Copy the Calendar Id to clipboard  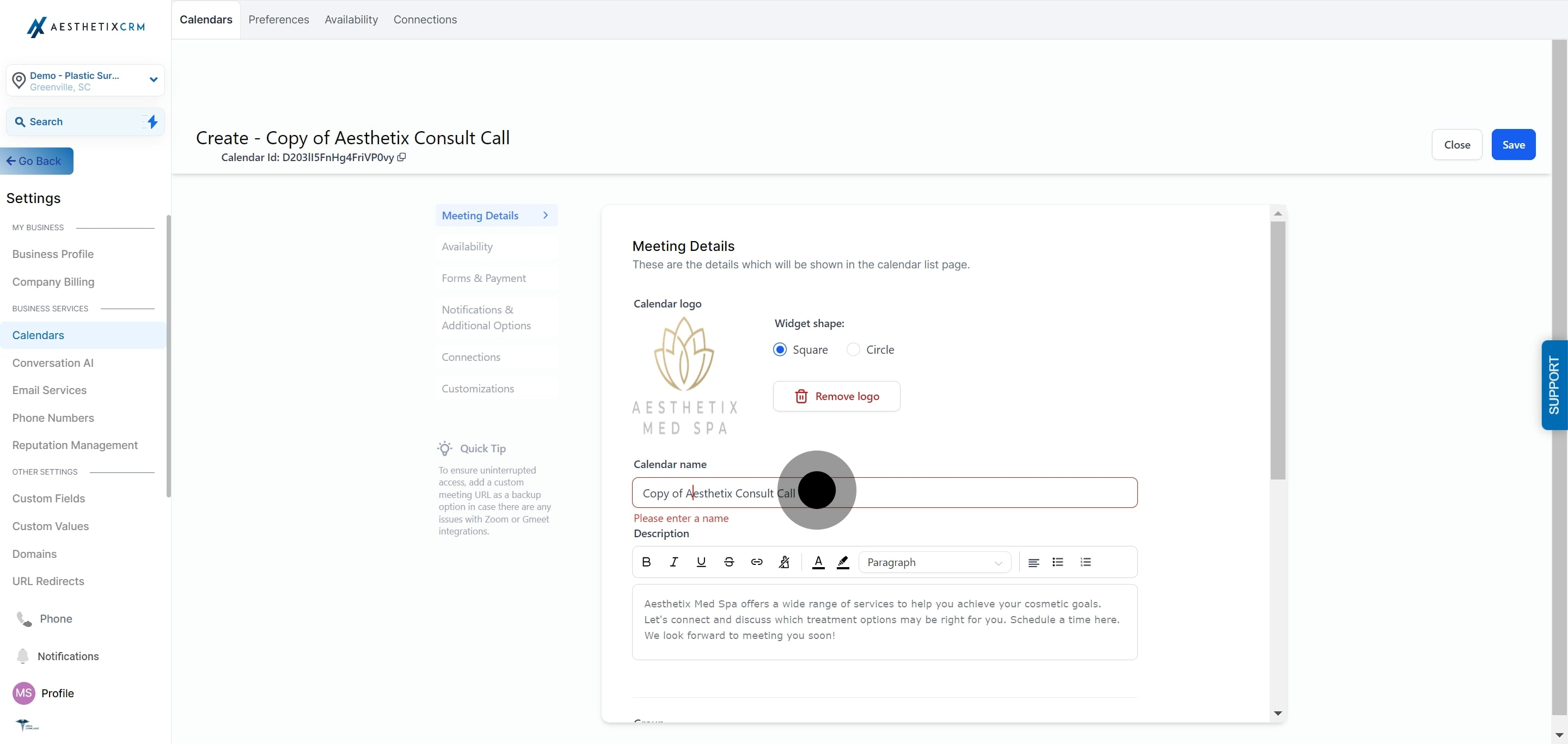coord(402,157)
